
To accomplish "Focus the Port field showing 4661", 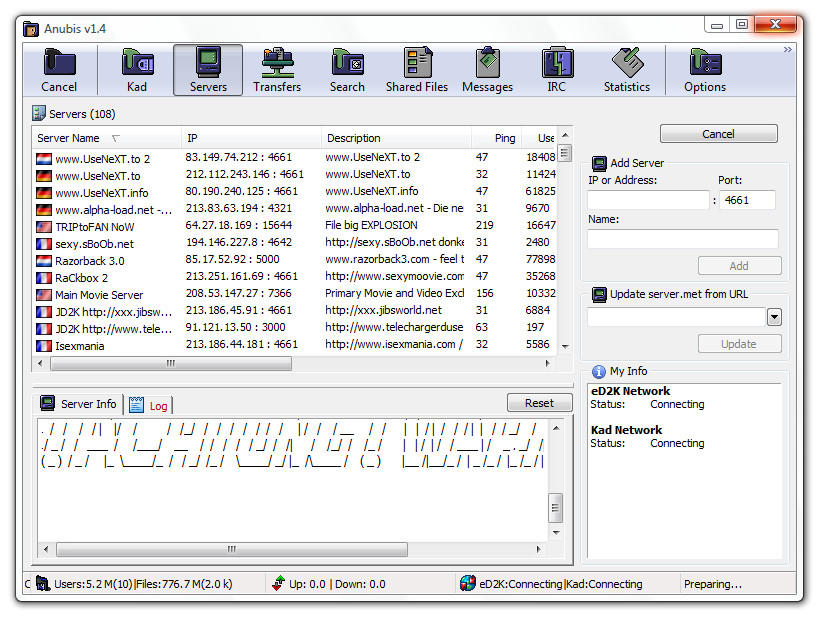I will [748, 200].
